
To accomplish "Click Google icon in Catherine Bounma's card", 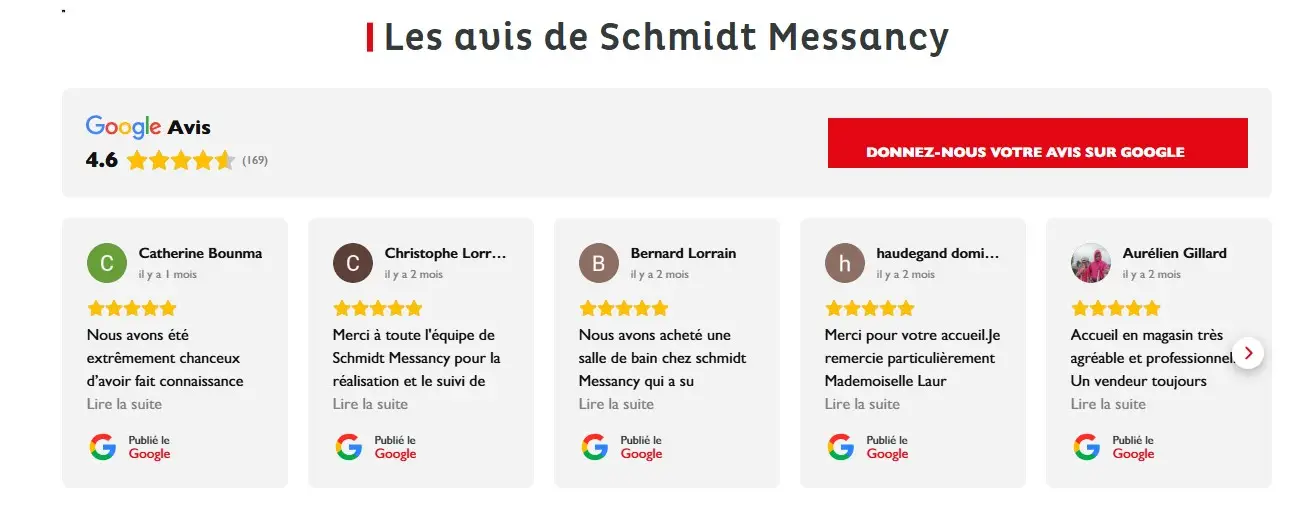I will (x=103, y=447).
